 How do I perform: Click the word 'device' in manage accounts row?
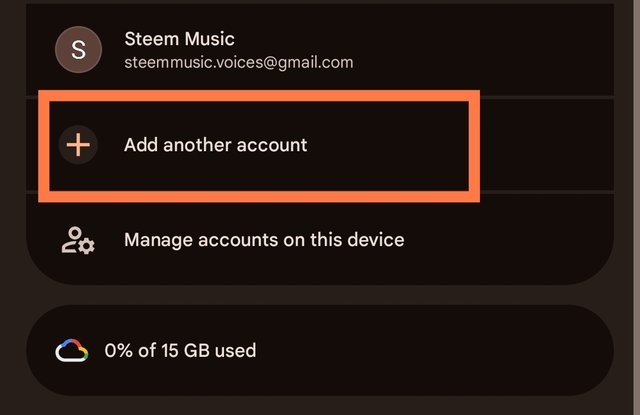tap(376, 240)
